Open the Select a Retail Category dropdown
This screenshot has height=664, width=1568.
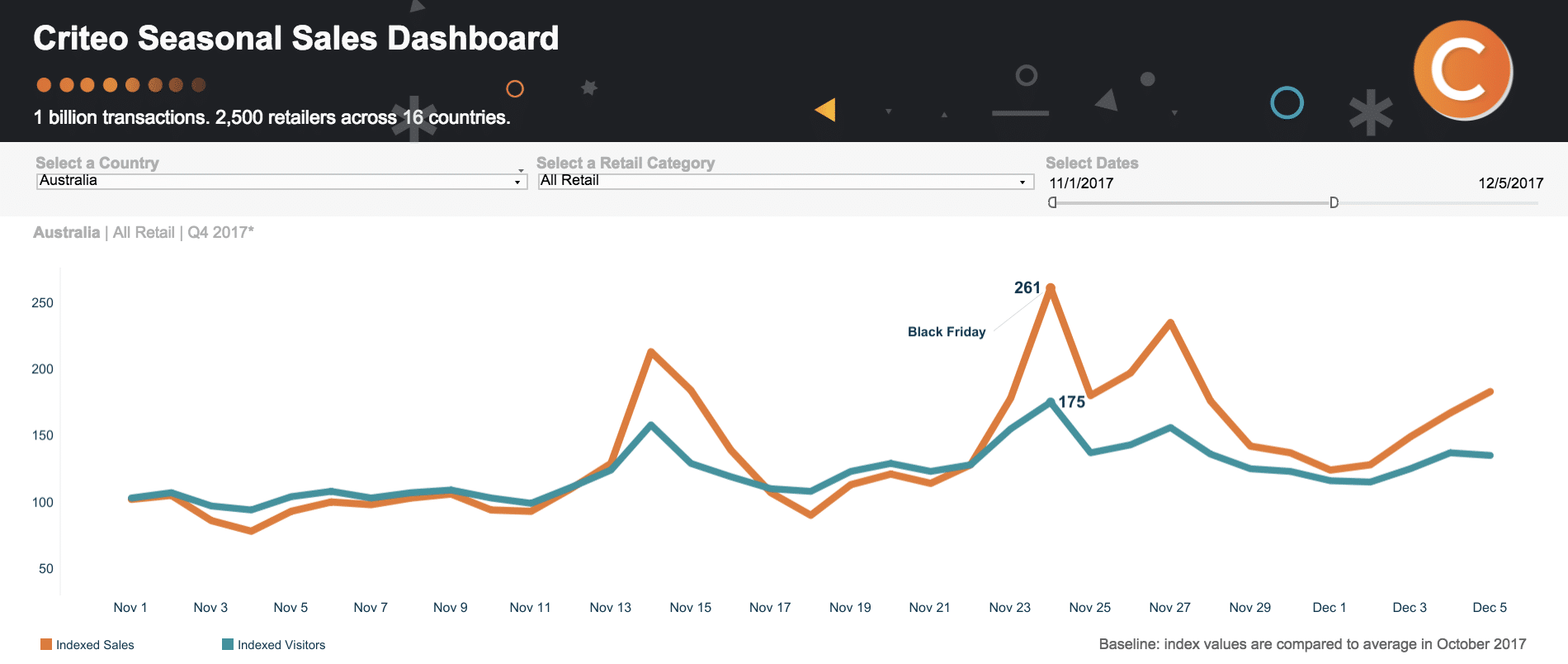786,181
